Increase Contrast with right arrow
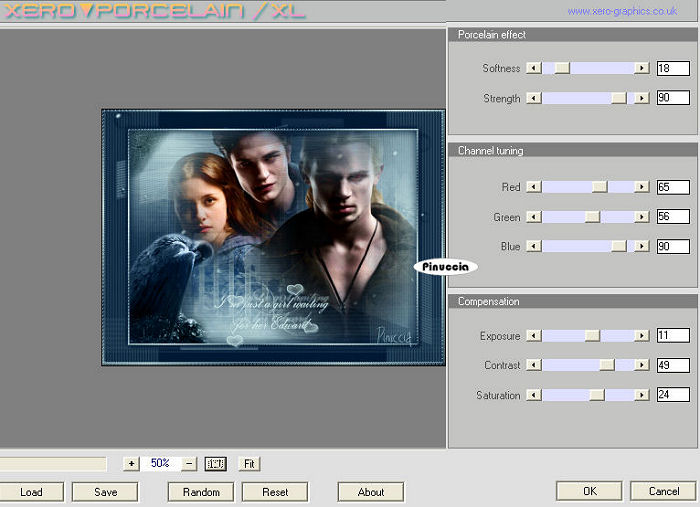 click(642, 365)
